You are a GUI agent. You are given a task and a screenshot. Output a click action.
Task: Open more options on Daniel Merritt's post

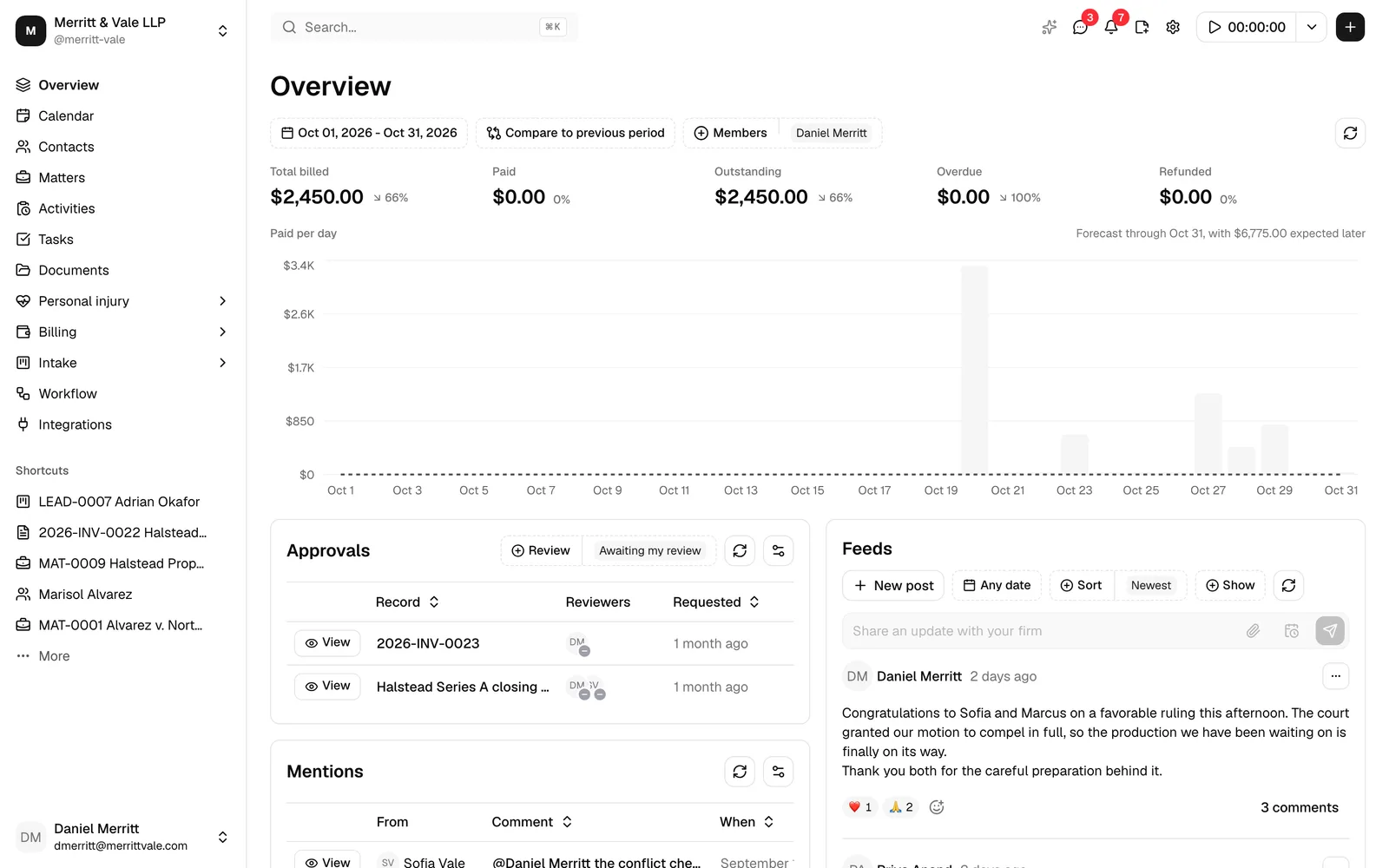(1335, 676)
